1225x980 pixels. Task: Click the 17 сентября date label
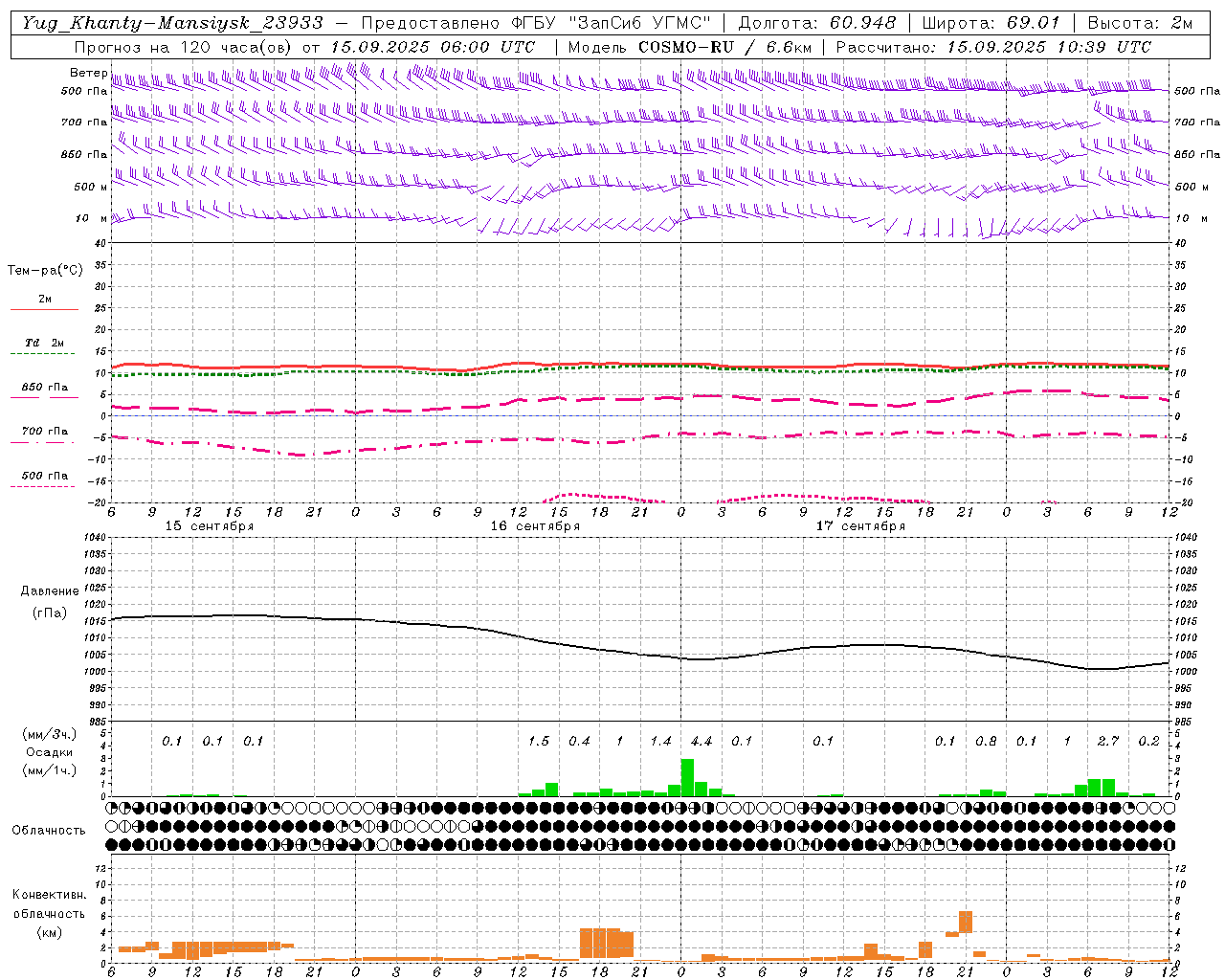[860, 526]
